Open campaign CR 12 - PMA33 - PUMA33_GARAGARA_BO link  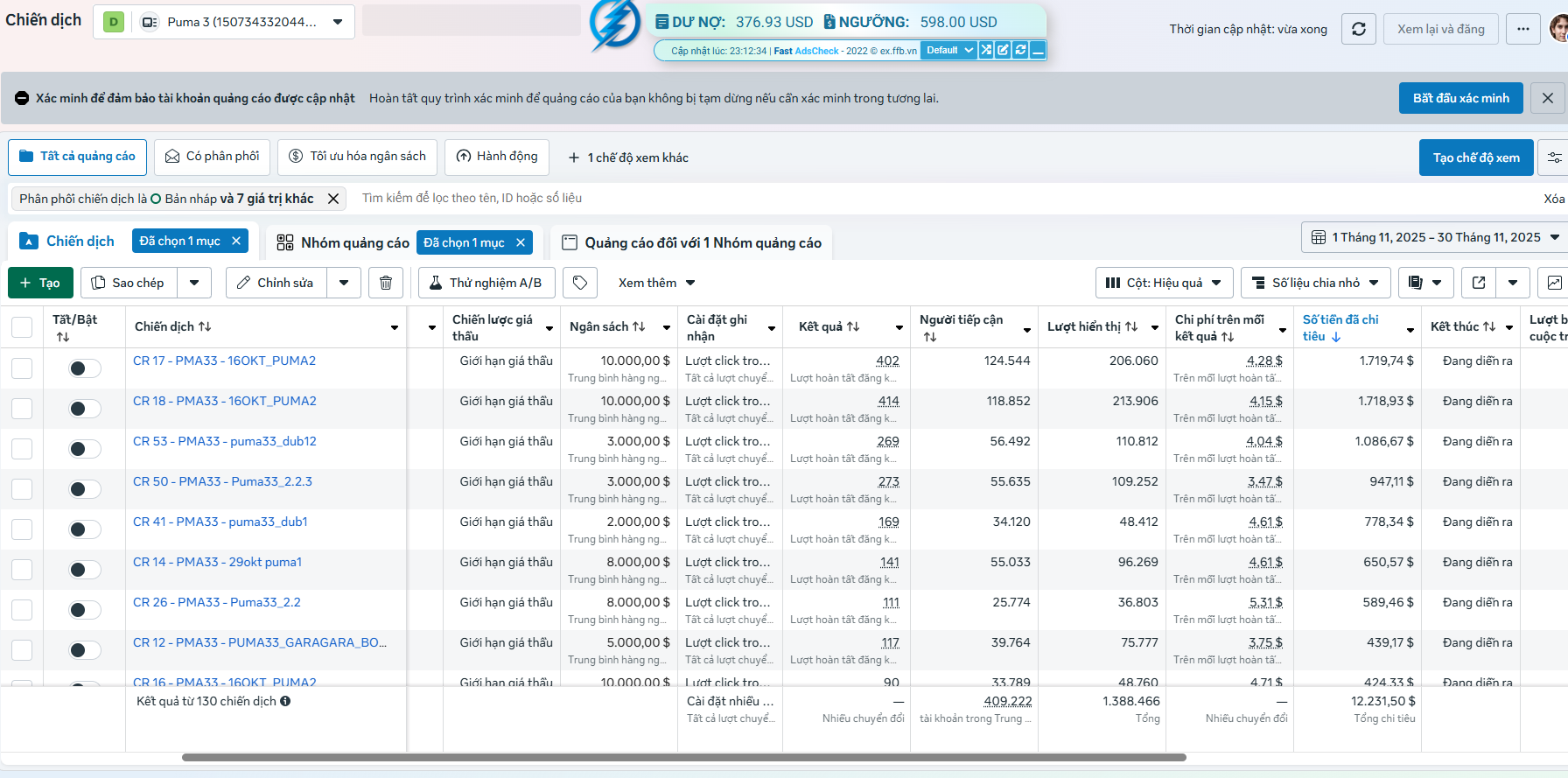[x=260, y=642]
